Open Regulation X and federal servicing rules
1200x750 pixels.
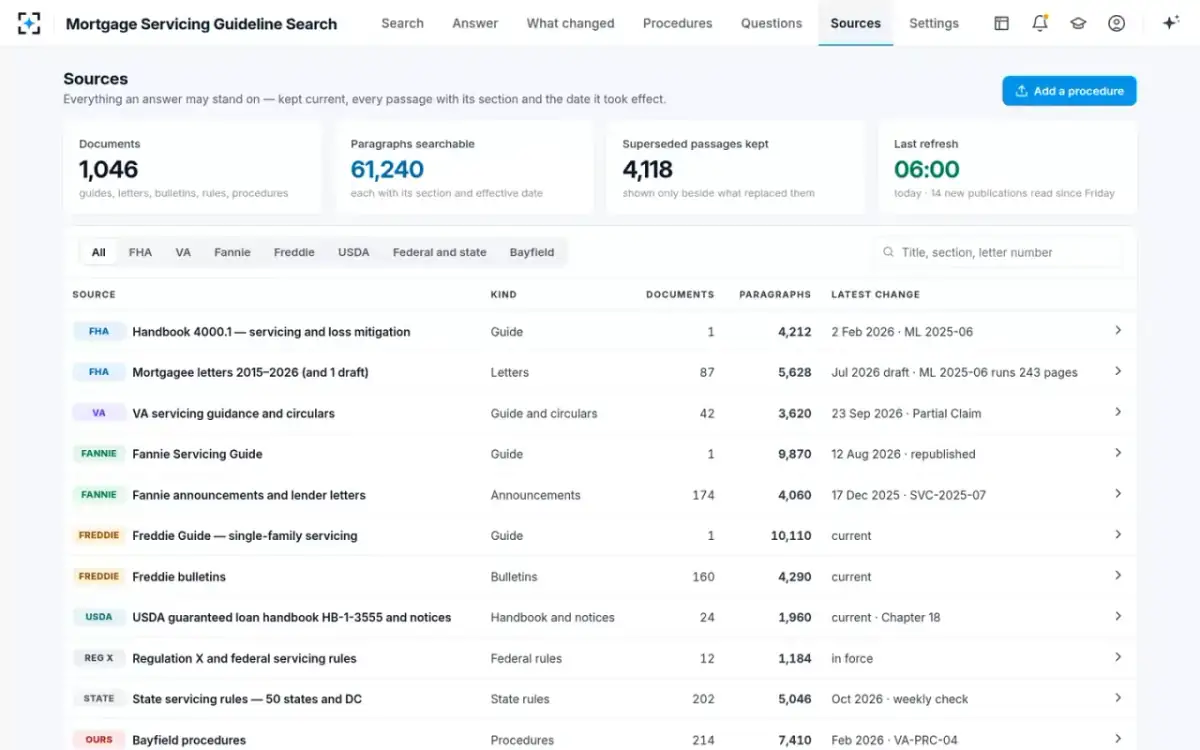pos(244,658)
